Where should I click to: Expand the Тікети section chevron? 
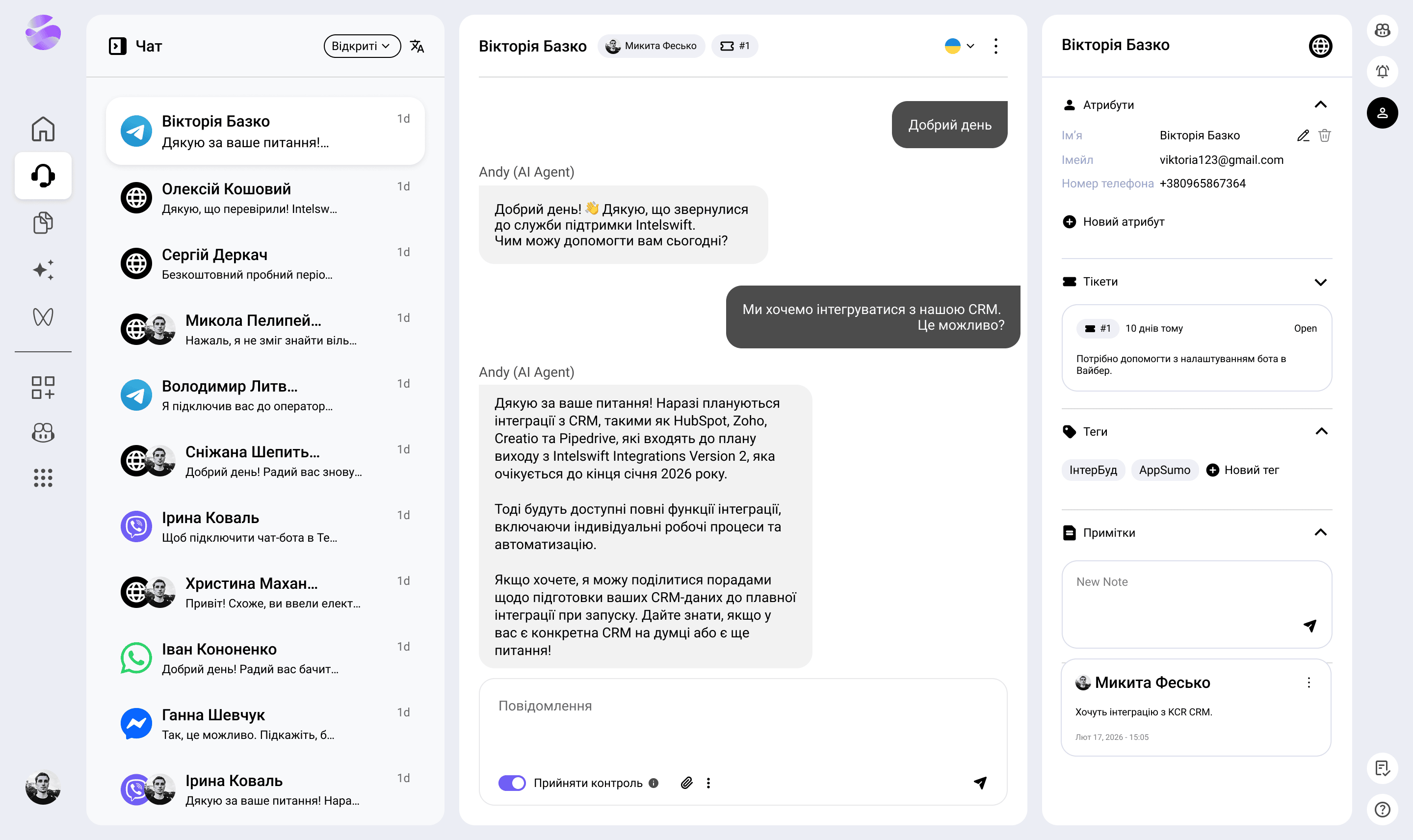[1320, 282]
